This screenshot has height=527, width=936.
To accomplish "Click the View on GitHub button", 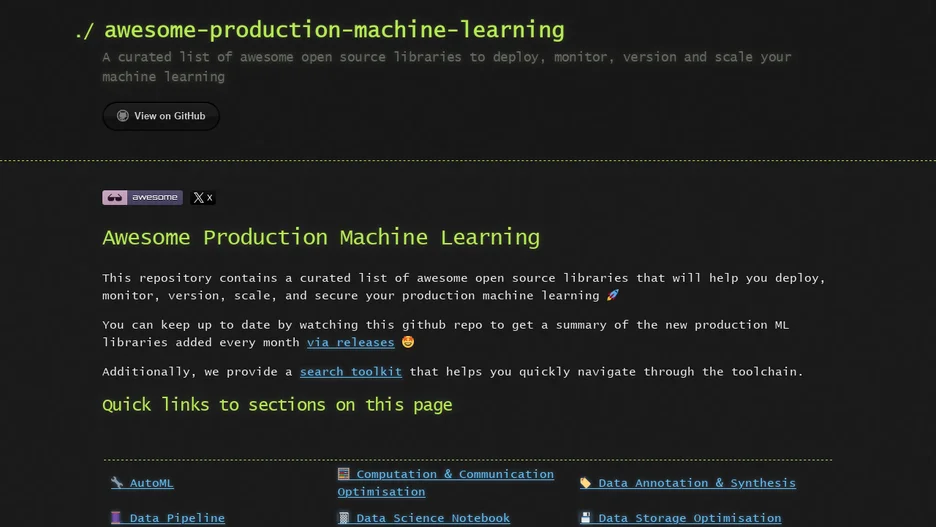I will 161,116.
